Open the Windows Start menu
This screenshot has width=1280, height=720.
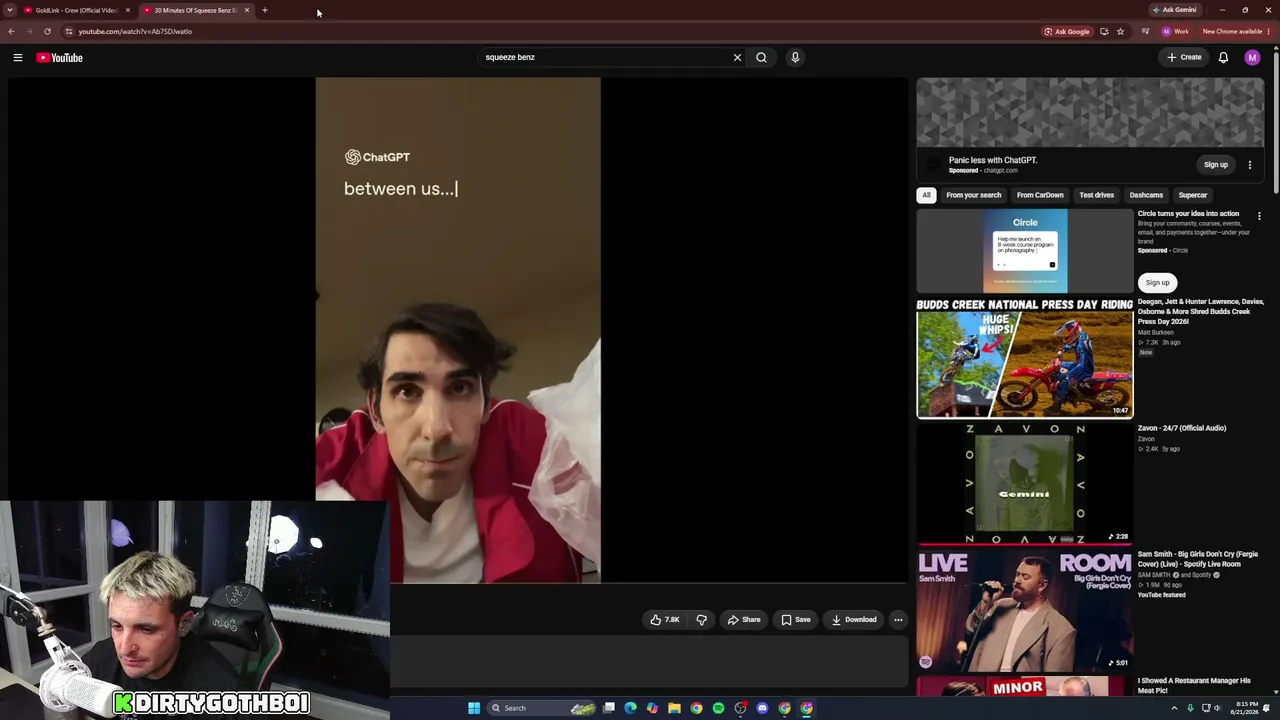tap(474, 708)
